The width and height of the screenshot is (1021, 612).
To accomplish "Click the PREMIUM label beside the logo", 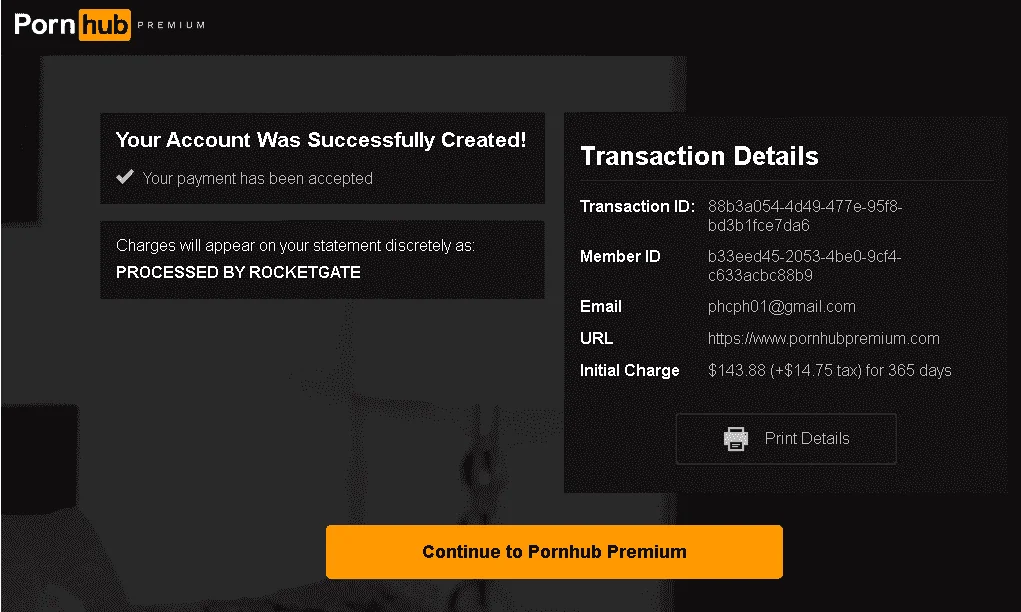I will (171, 25).
